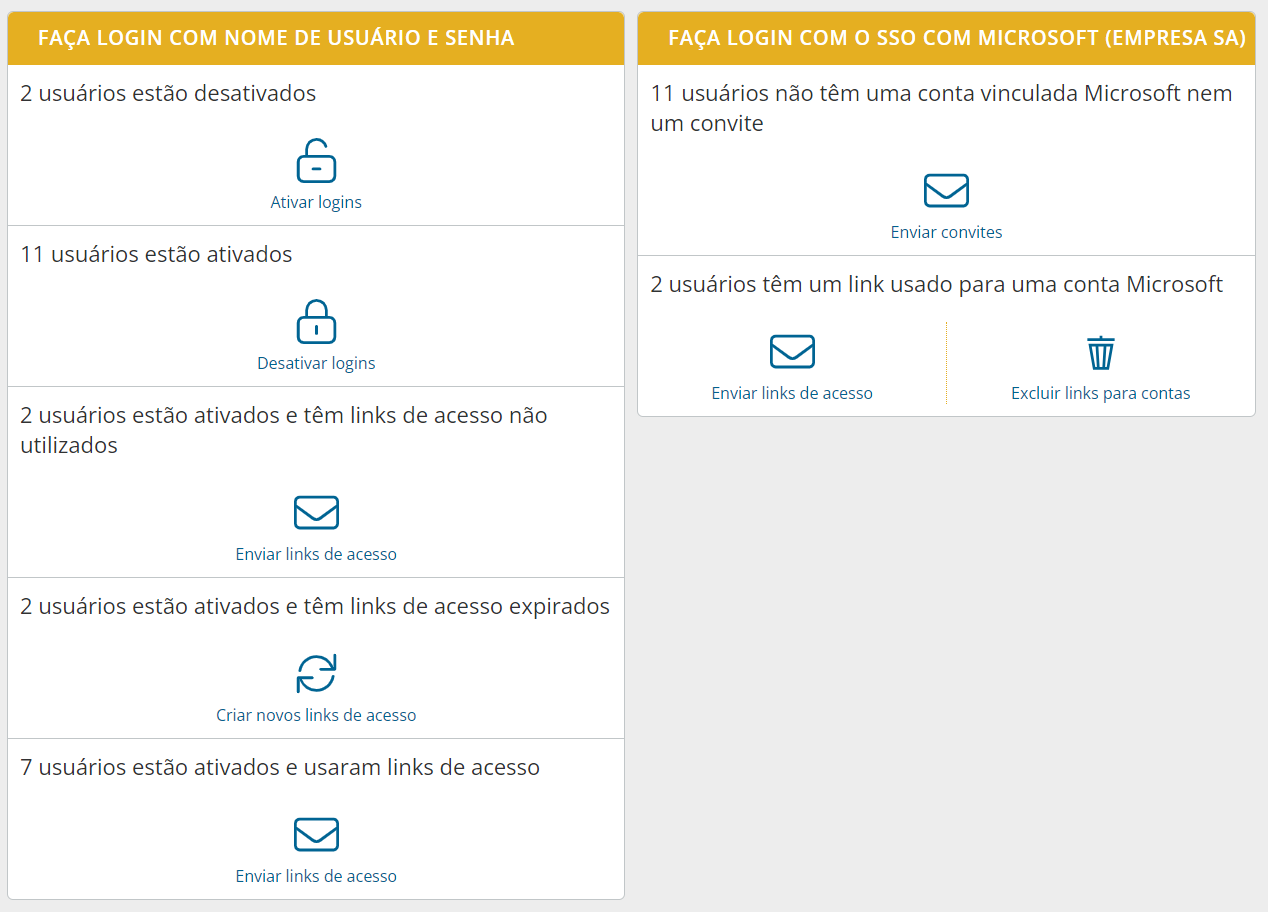Select Enviar links de acesso under unused links

(316, 554)
